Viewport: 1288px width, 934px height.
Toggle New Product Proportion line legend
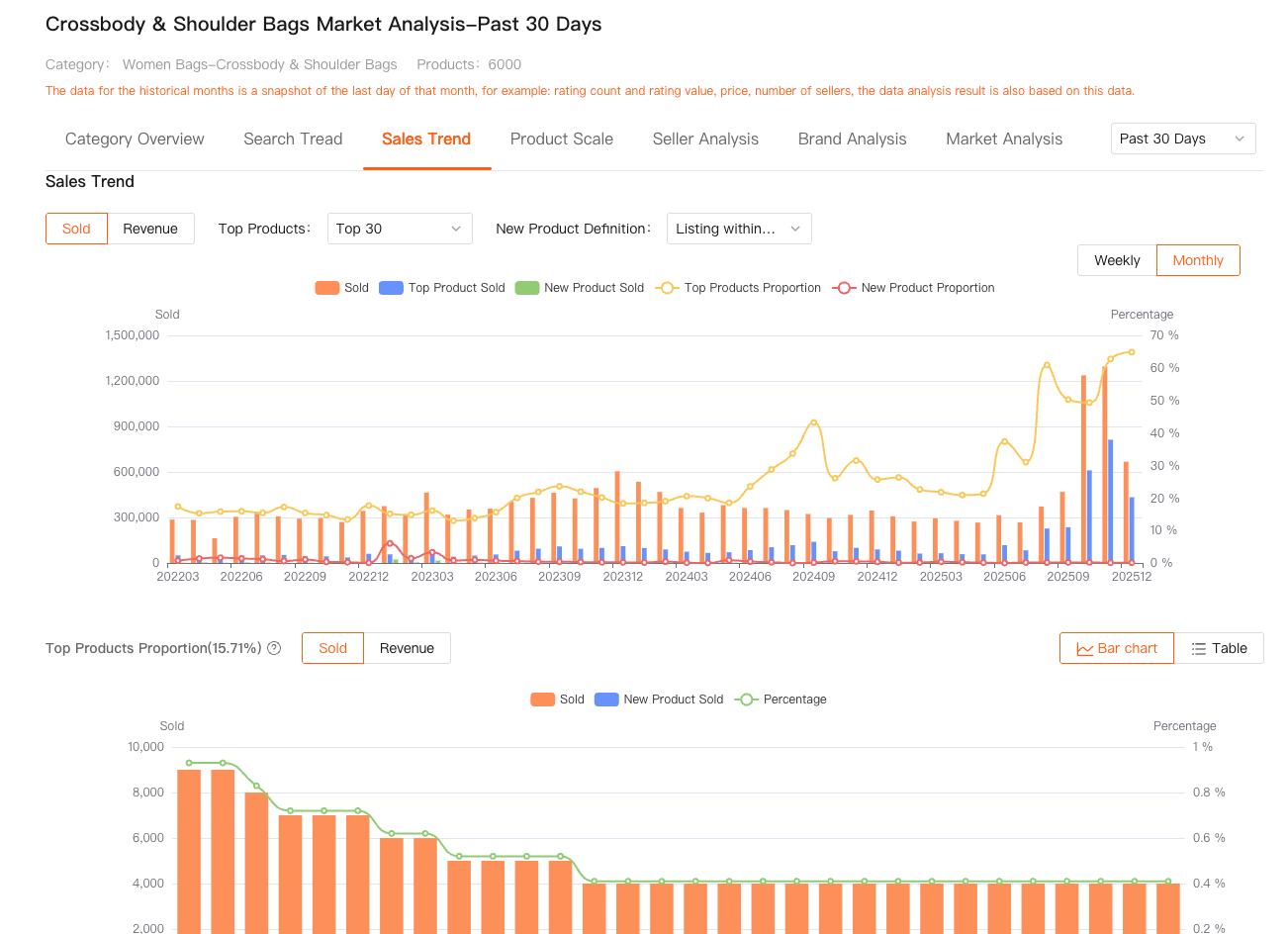[844, 288]
